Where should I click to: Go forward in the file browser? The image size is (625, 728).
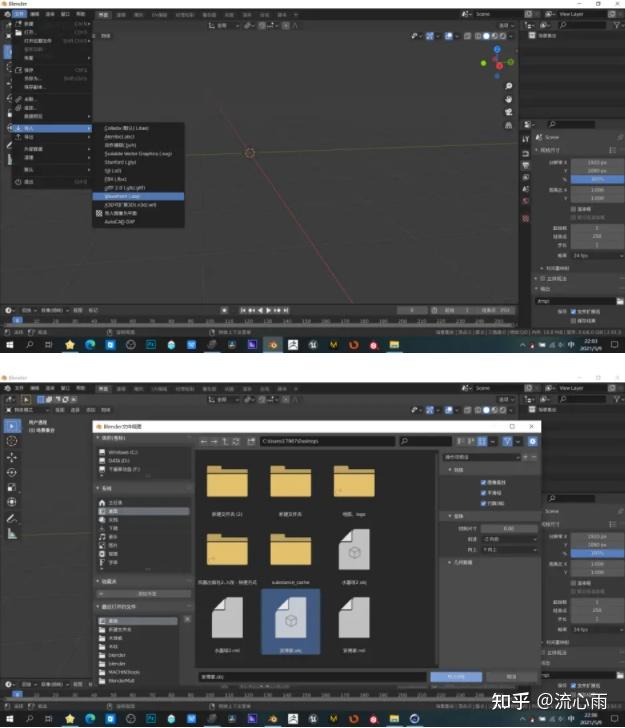click(x=214, y=442)
